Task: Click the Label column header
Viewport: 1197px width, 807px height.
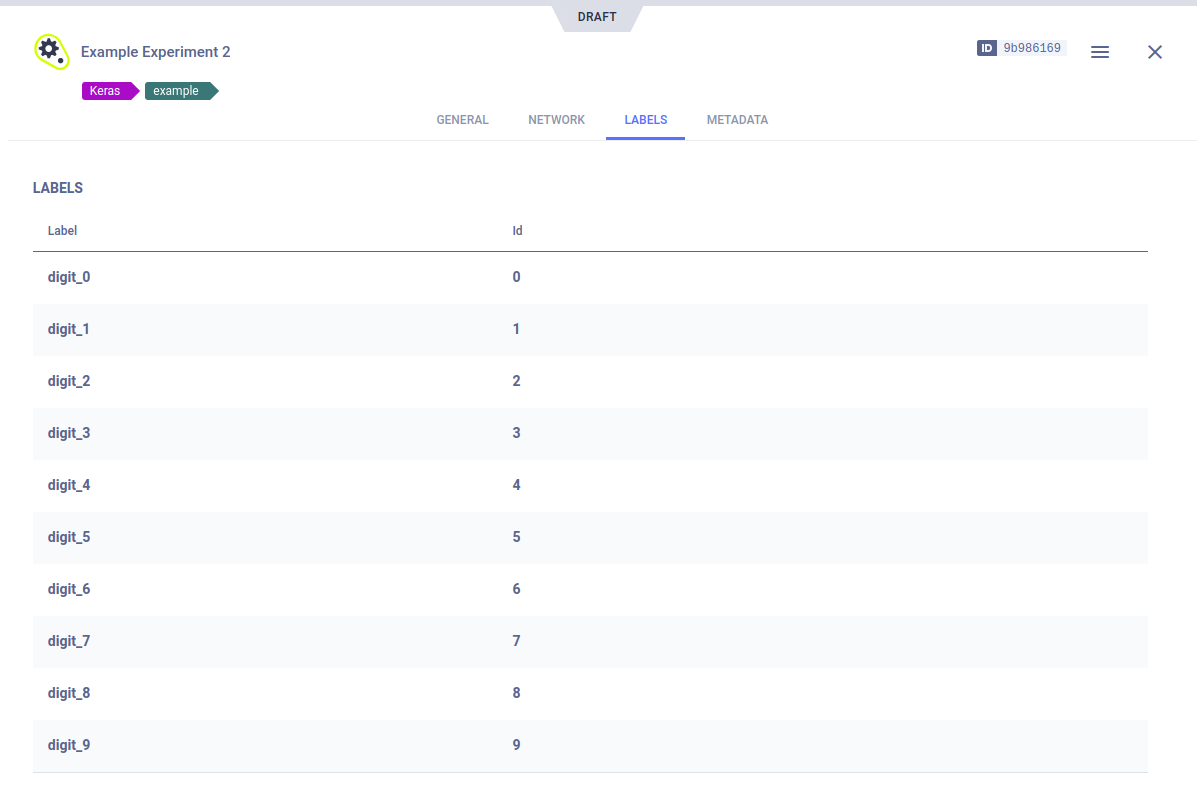Action: pos(62,231)
